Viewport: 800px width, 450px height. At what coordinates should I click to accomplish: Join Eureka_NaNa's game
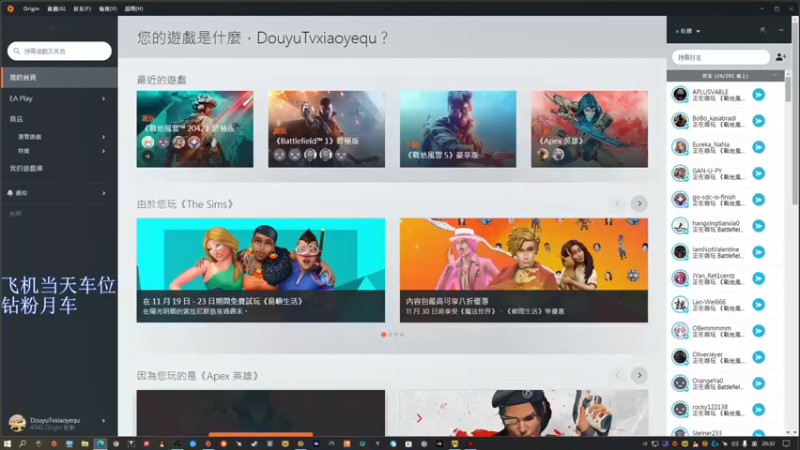[759, 147]
